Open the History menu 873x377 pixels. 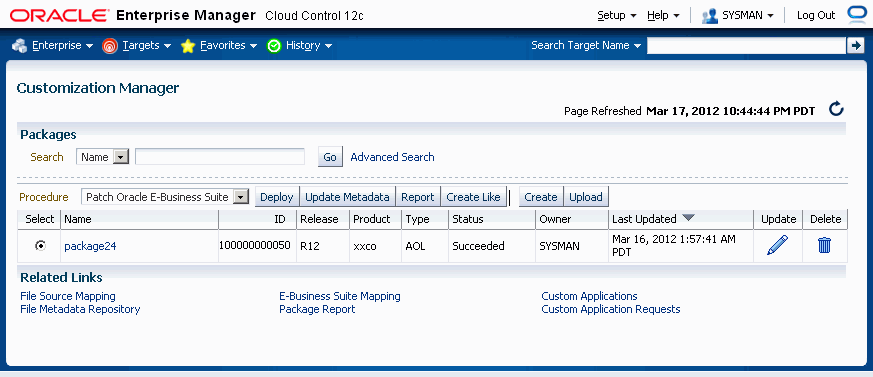[309, 46]
